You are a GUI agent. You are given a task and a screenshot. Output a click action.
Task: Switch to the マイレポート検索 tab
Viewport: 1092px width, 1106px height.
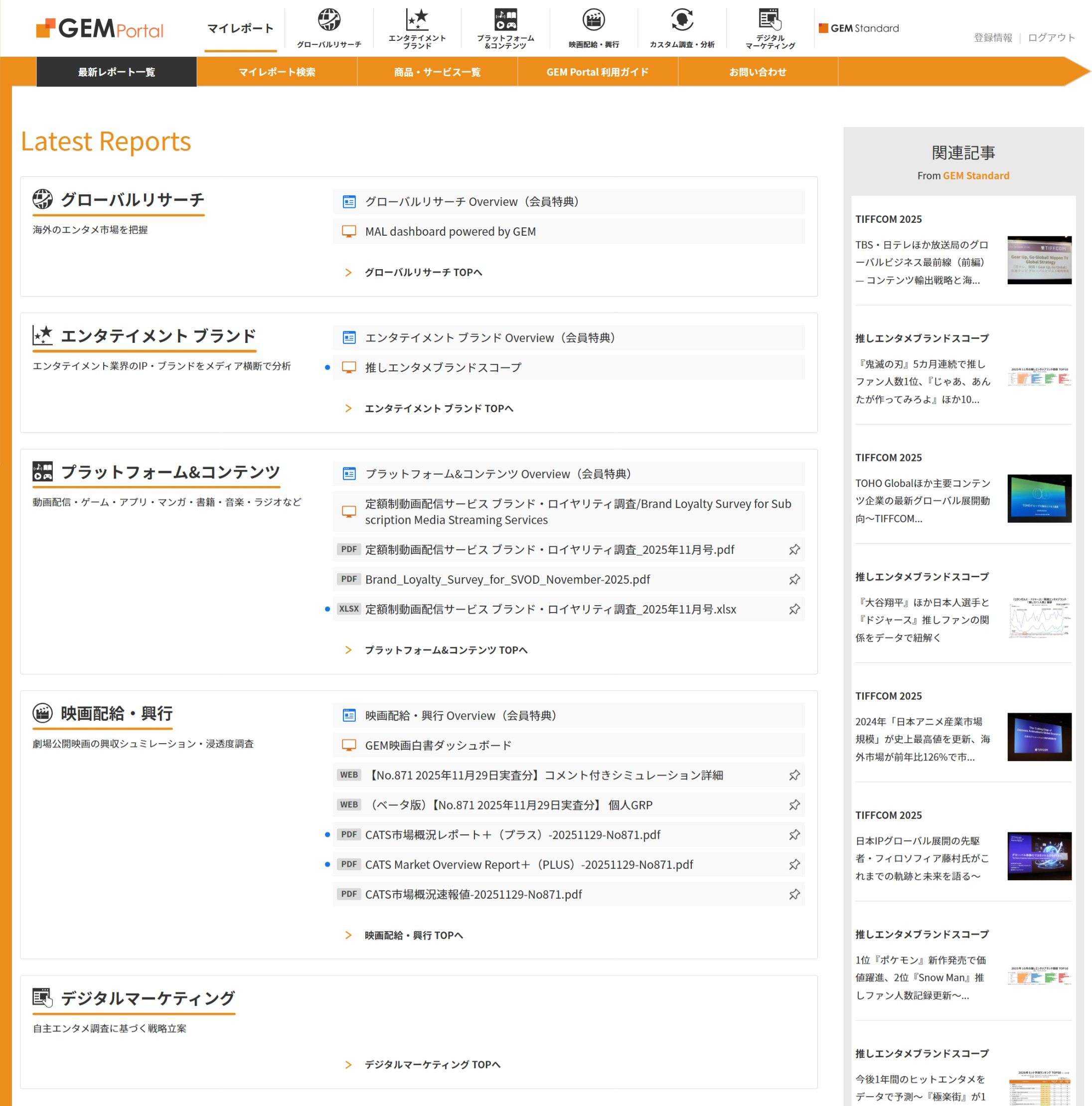(x=277, y=72)
